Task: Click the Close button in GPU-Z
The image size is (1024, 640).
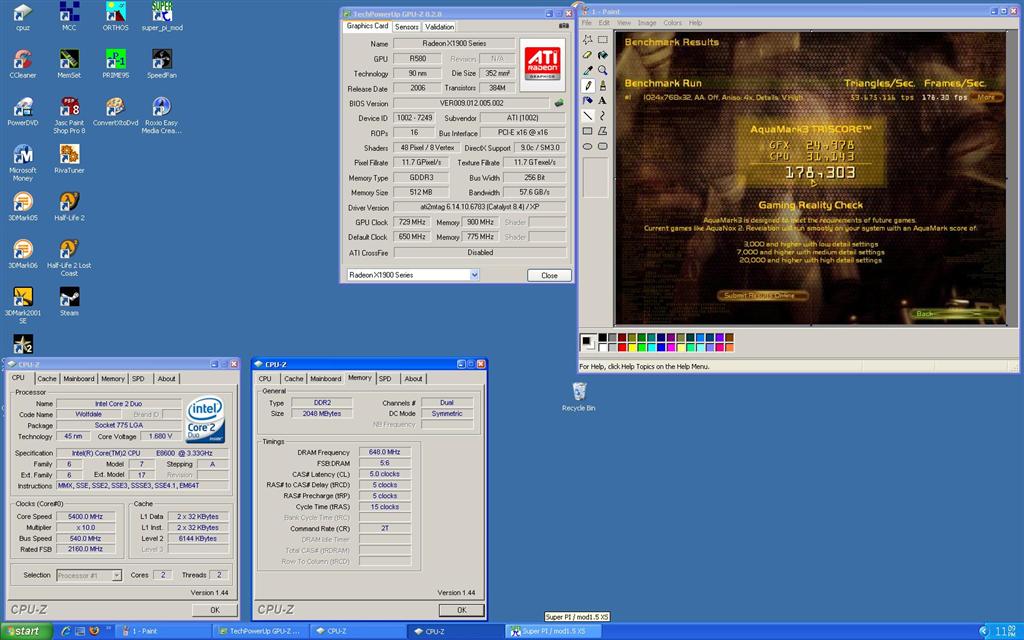Action: coord(549,276)
